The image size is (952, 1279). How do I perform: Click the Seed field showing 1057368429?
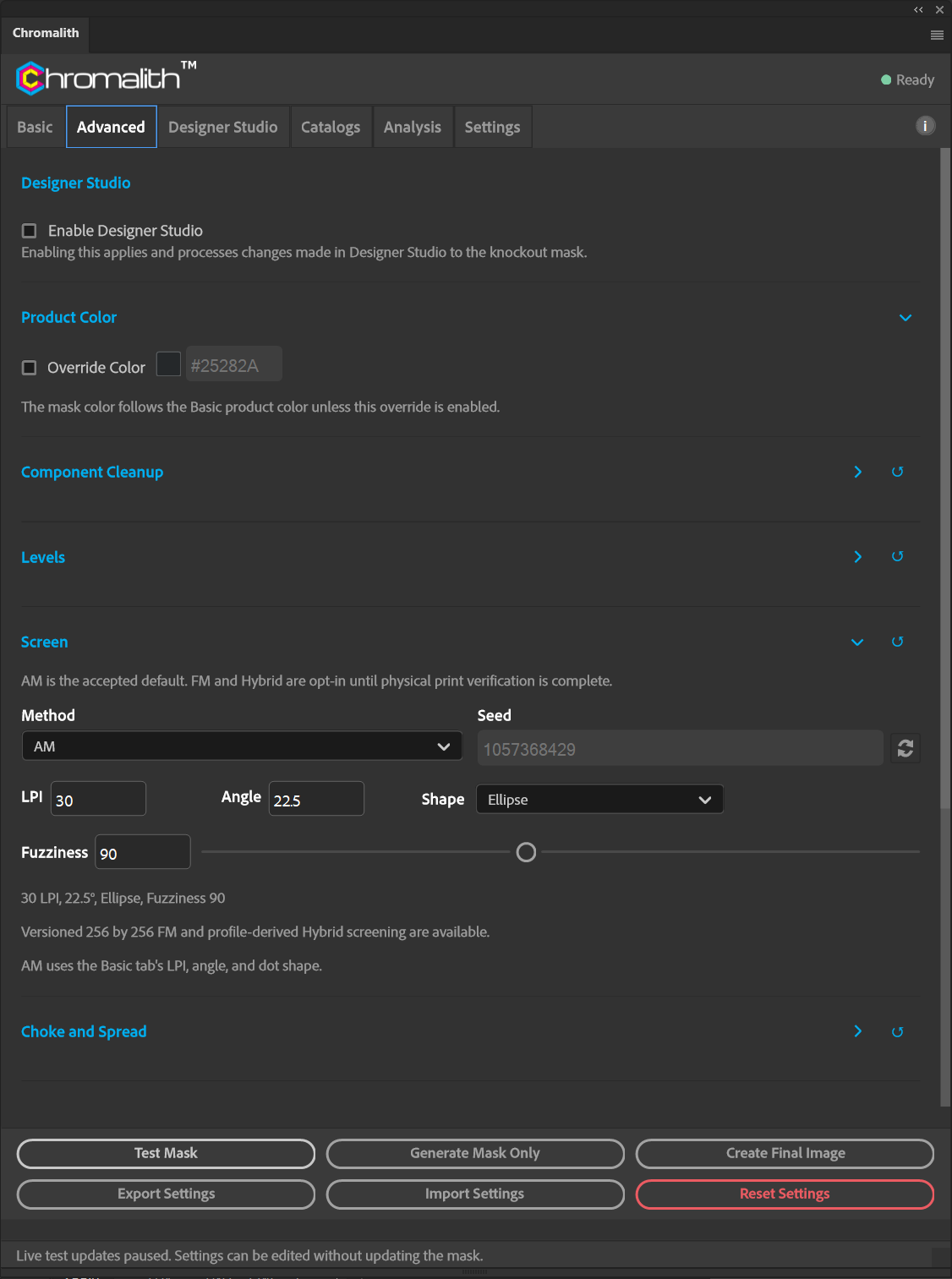coord(681,748)
